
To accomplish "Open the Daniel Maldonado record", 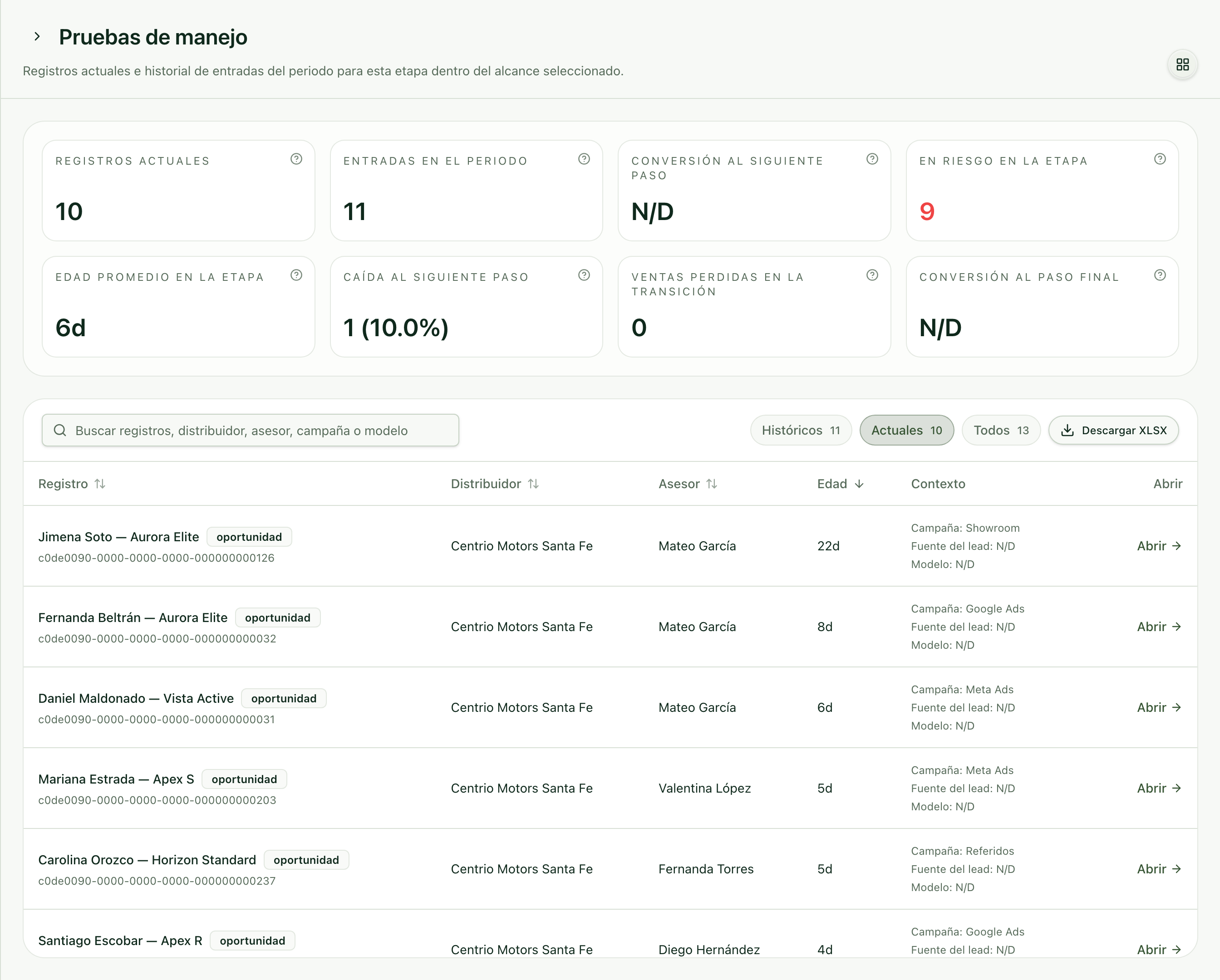I will (x=1159, y=708).
